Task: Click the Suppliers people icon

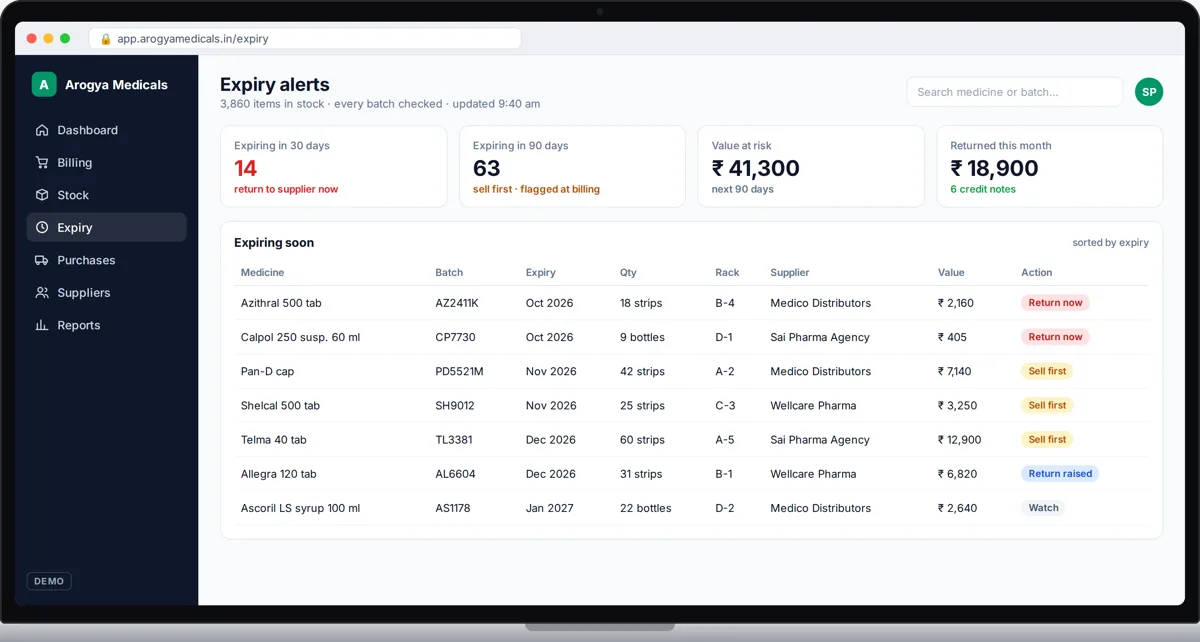Action: (x=42, y=292)
